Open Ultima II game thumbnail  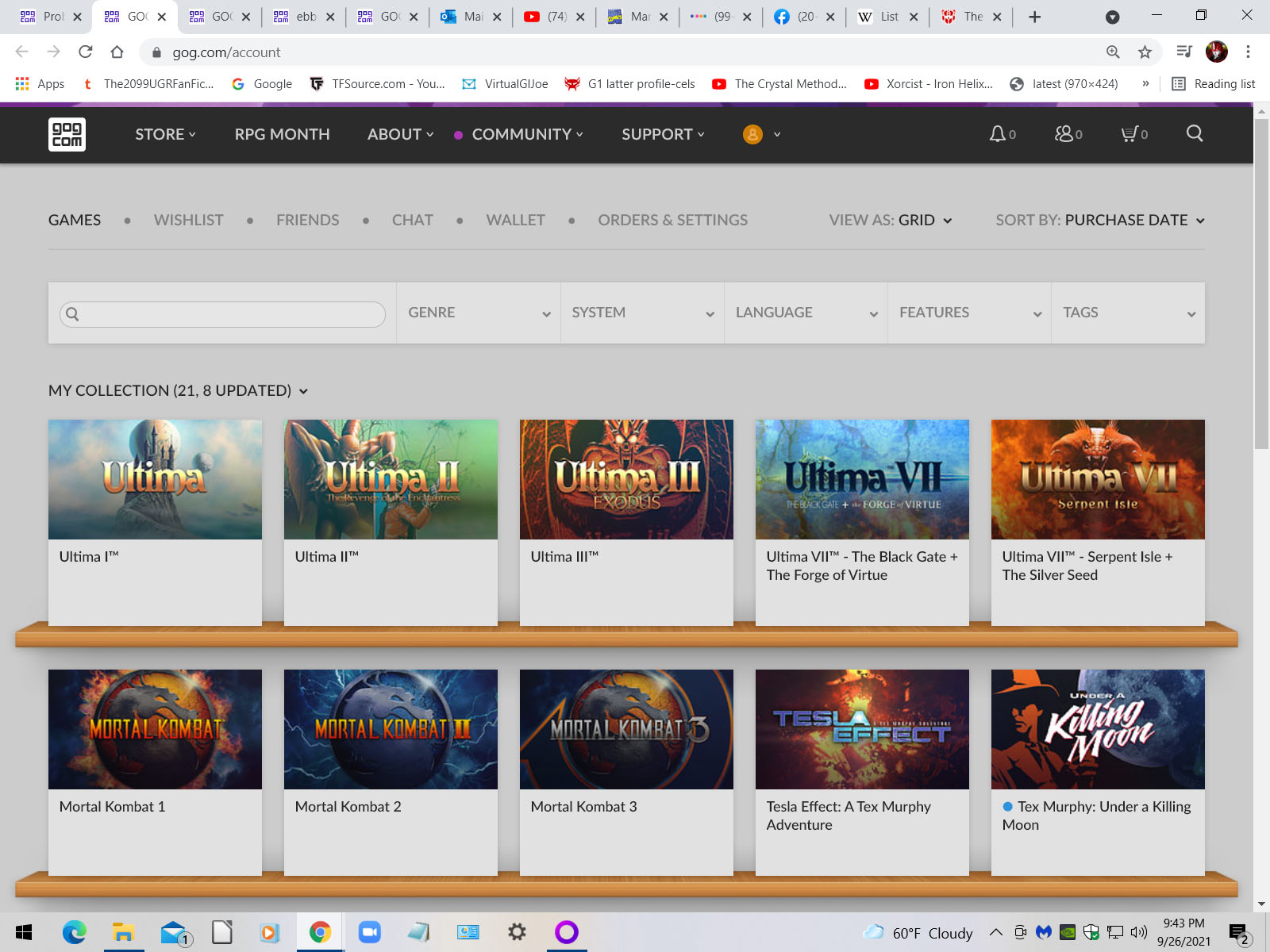[x=391, y=479]
